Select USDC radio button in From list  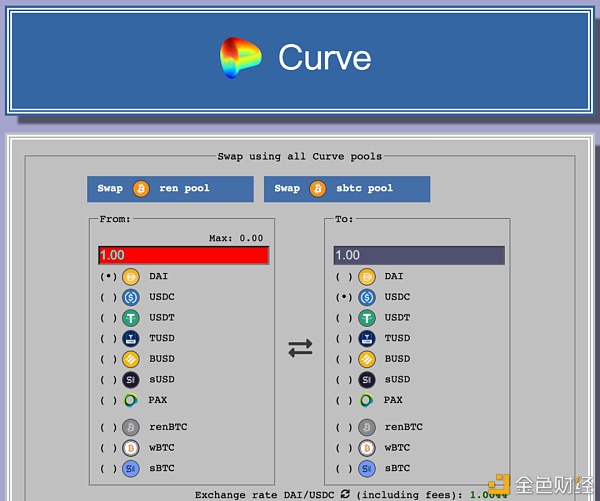coord(107,297)
